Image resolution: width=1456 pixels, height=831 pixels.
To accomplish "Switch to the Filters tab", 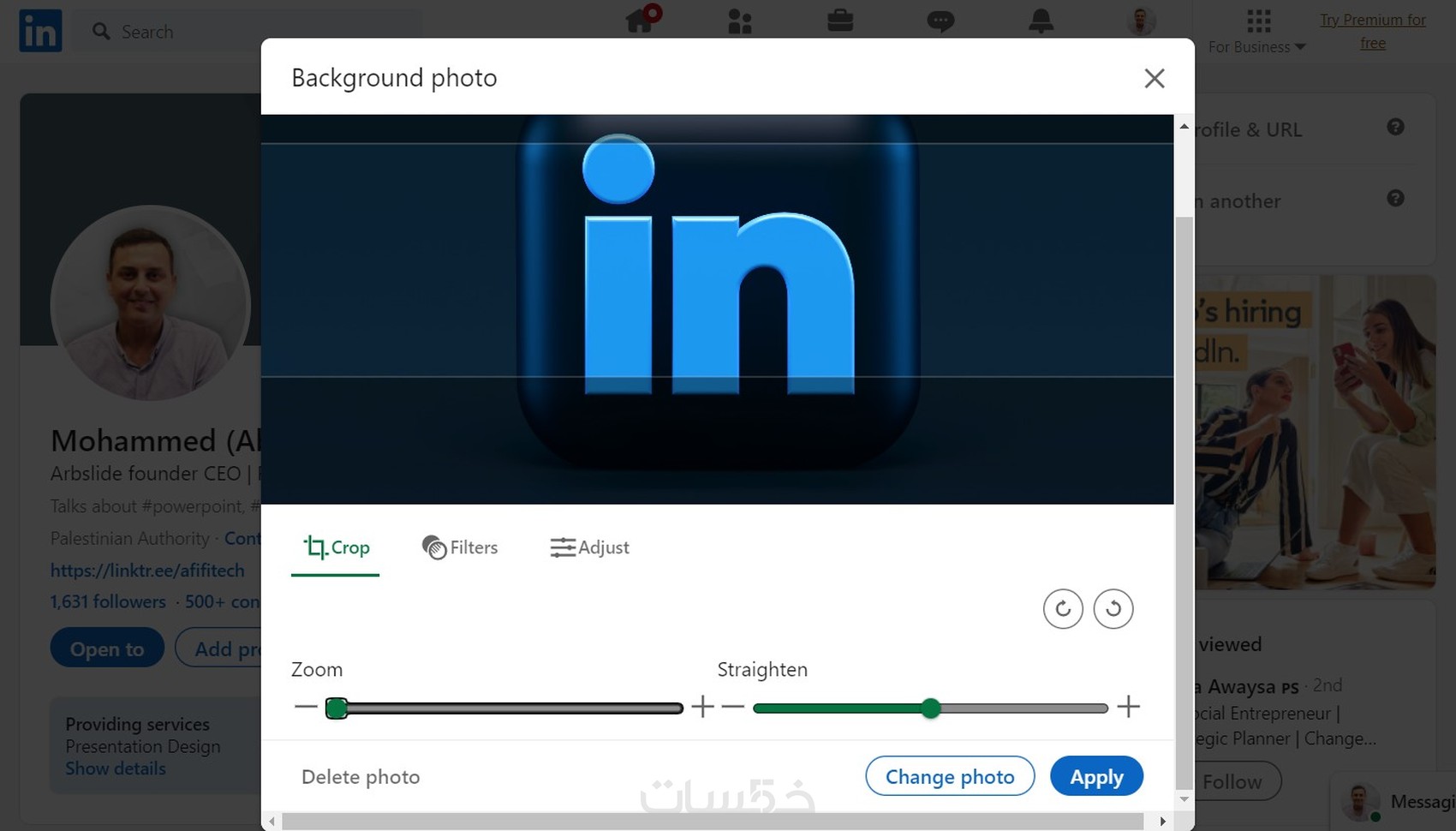I will [460, 547].
